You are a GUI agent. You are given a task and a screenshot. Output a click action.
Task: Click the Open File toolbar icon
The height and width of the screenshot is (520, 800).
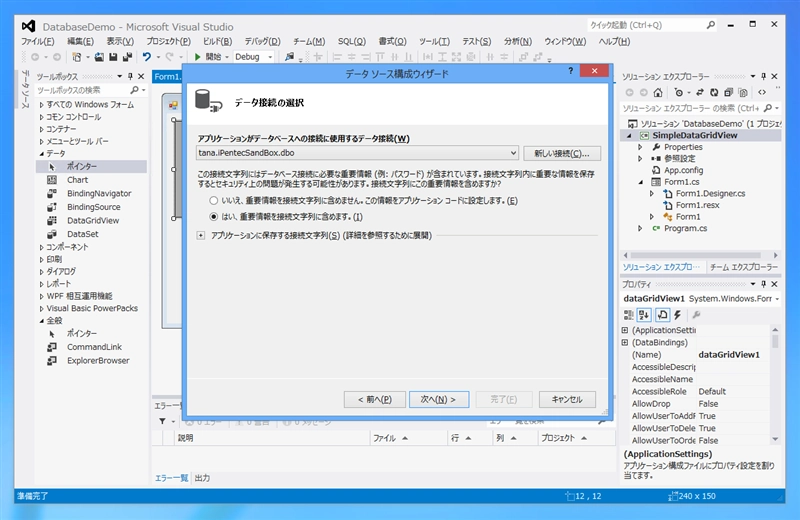(99, 57)
